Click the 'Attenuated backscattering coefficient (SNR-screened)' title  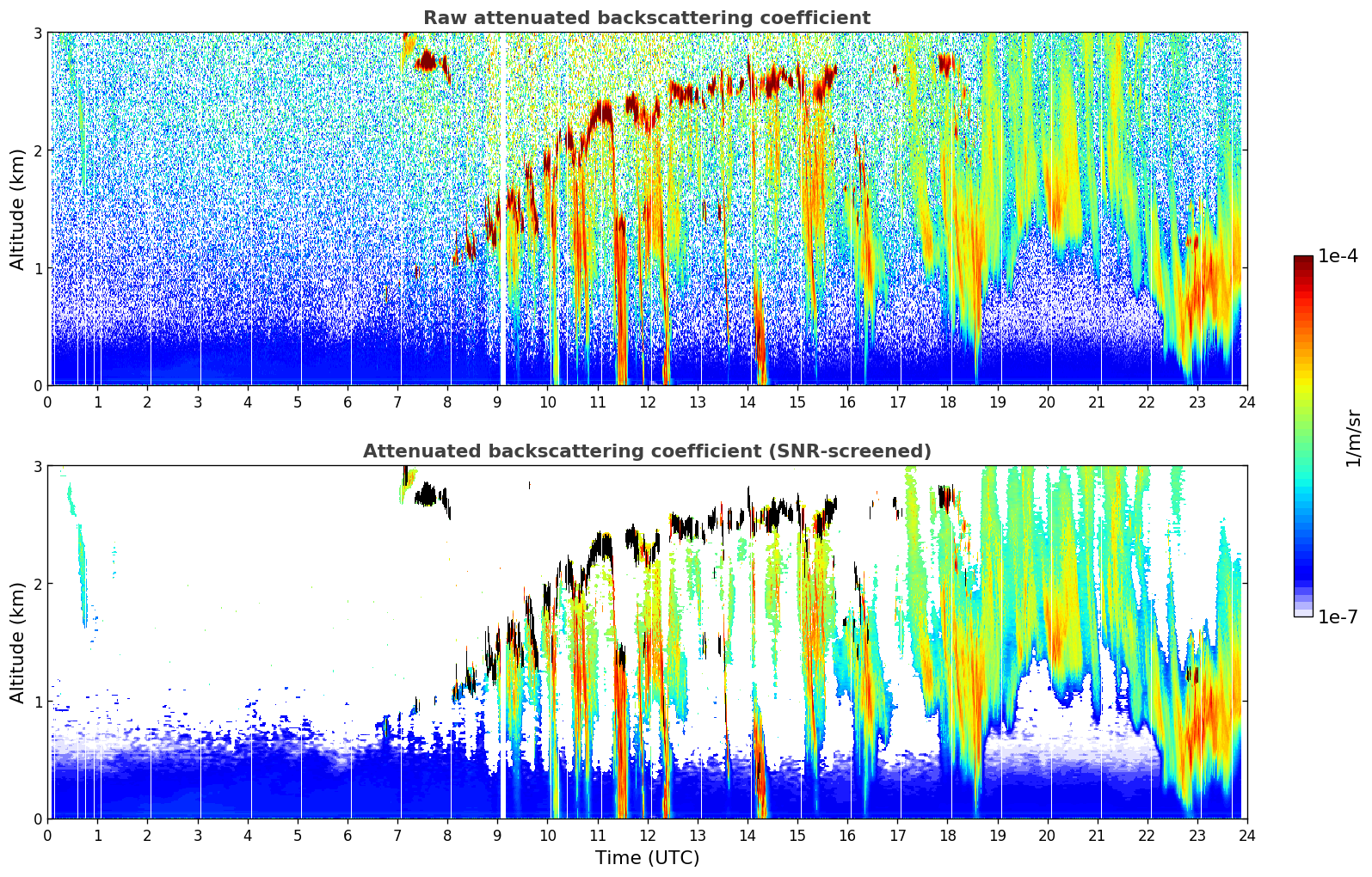click(647, 451)
